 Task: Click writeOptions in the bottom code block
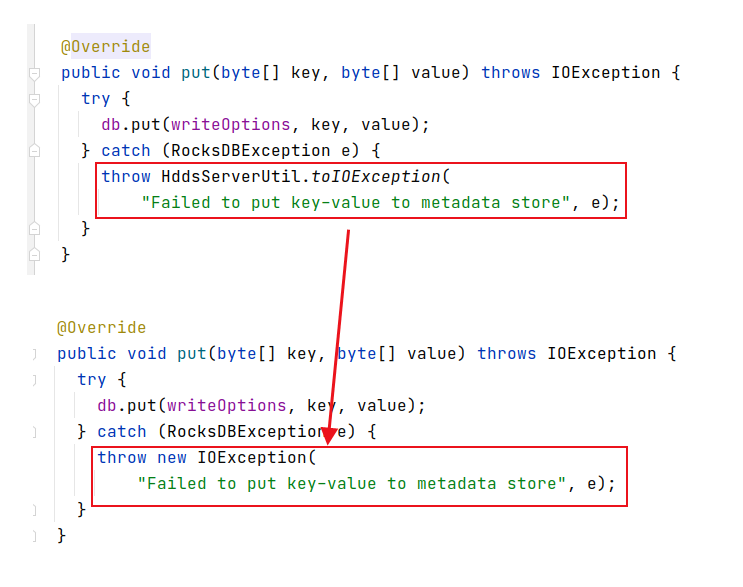pos(227,406)
